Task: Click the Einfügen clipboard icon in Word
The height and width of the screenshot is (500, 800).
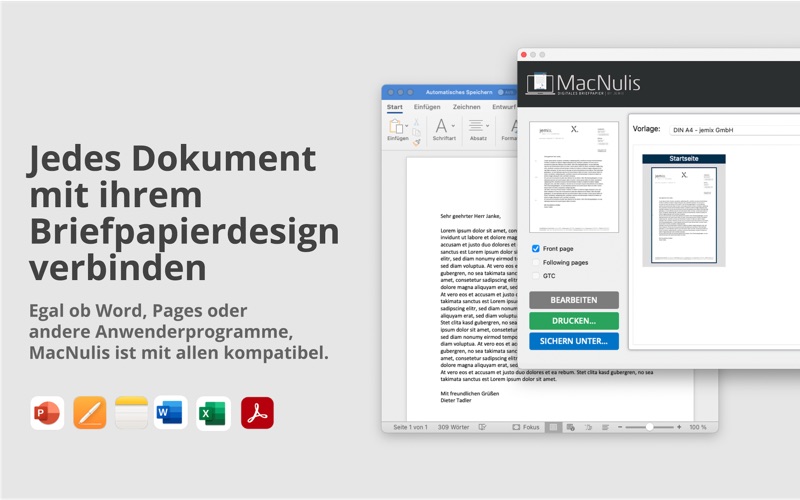Action: [396, 126]
